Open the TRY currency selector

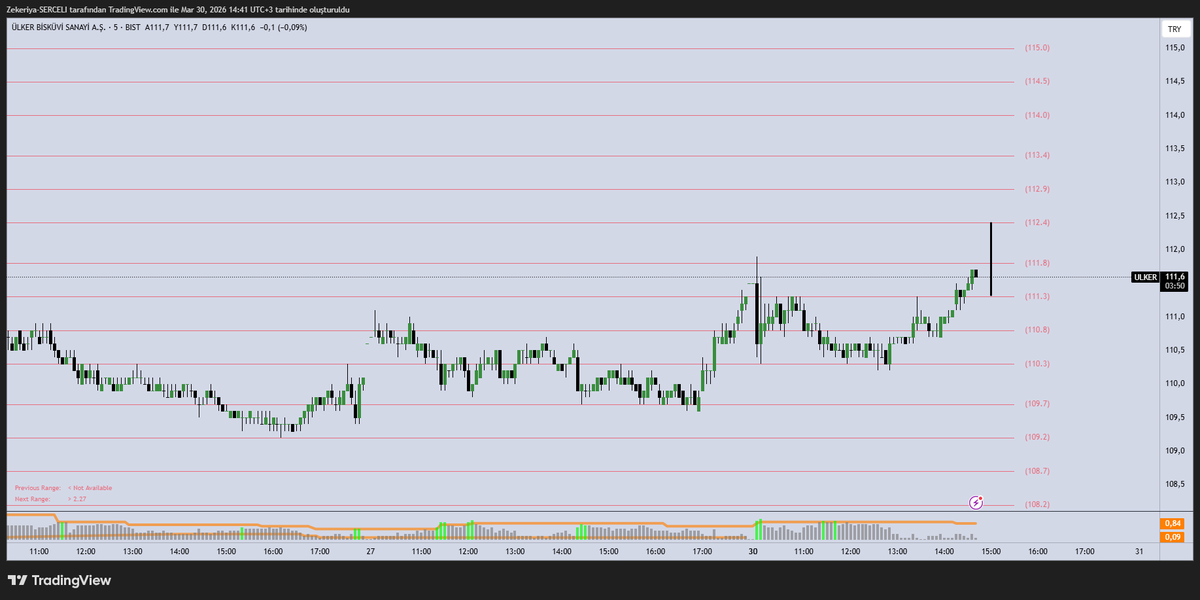coord(1173,30)
